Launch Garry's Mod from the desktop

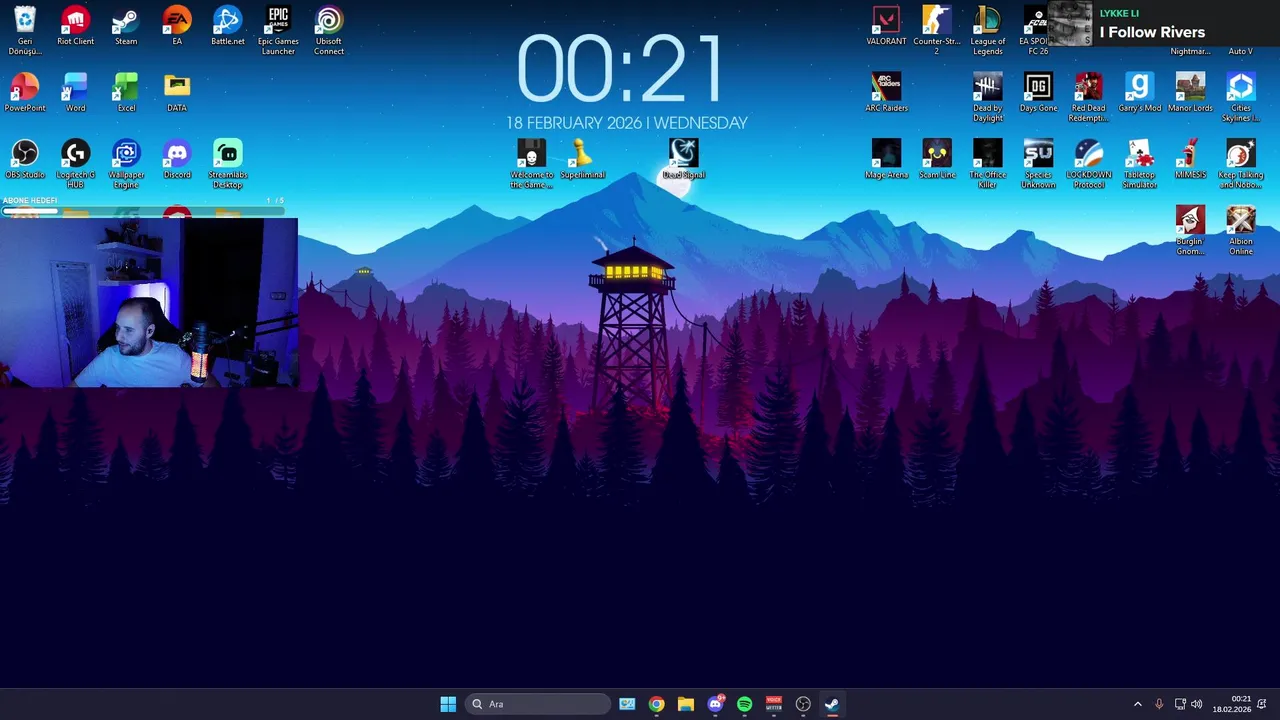coord(1139,92)
